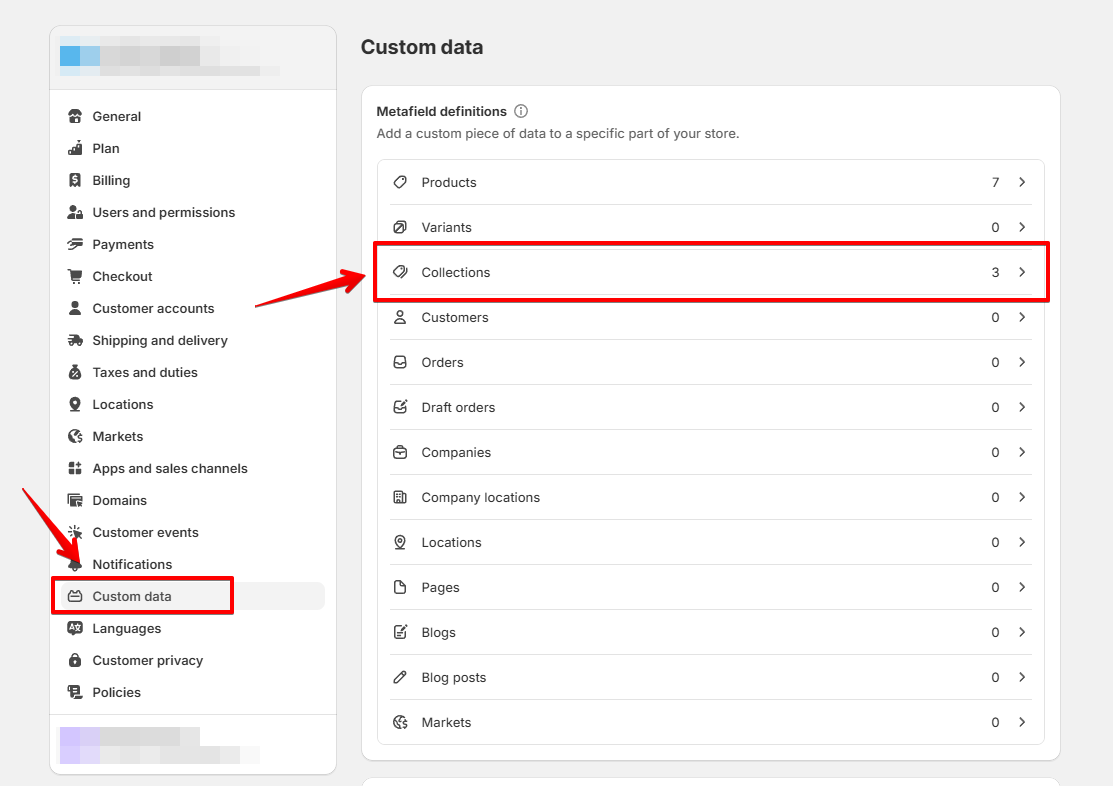The height and width of the screenshot is (786, 1113).
Task: Expand Customers row chevron
Action: pos(1022,317)
